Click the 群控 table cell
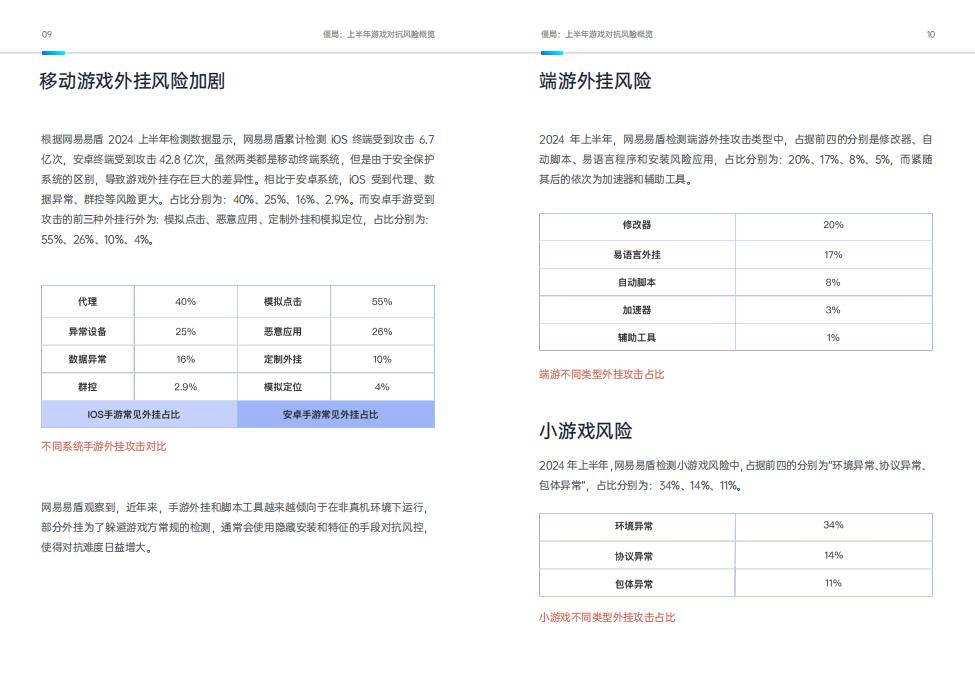The height and width of the screenshot is (687, 975). click(x=88, y=387)
